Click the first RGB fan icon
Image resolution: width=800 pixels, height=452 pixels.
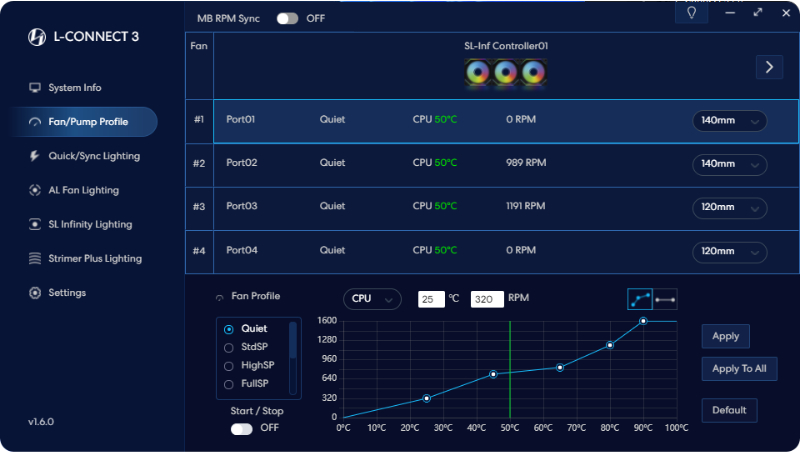tap(478, 72)
